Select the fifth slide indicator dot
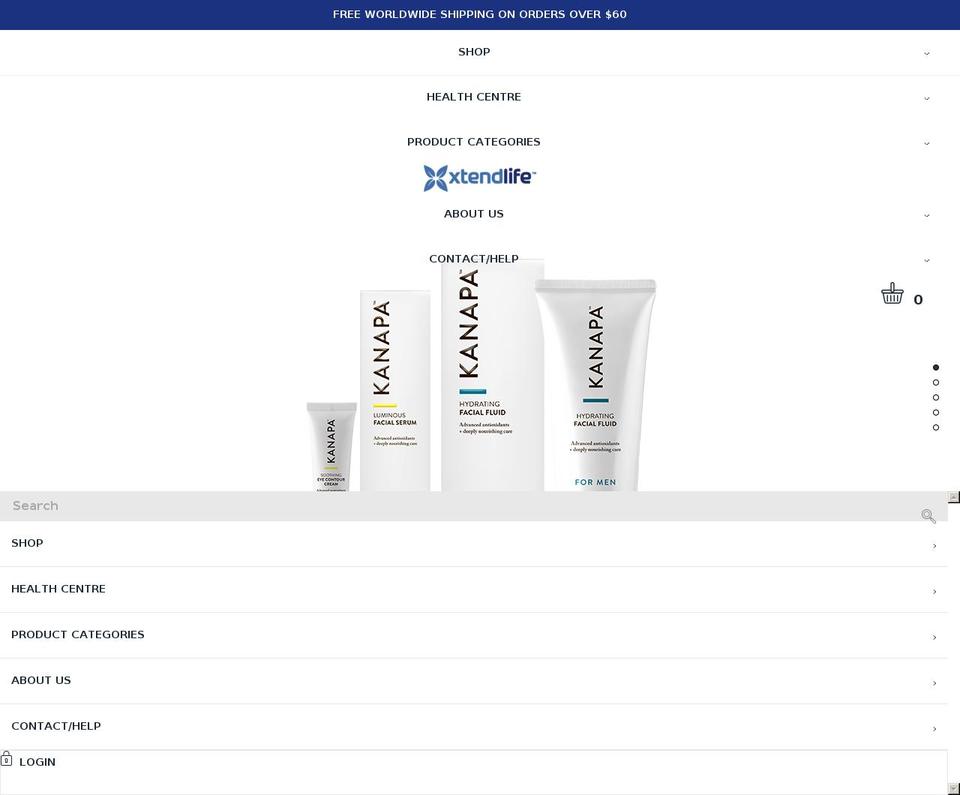 pos(936,428)
